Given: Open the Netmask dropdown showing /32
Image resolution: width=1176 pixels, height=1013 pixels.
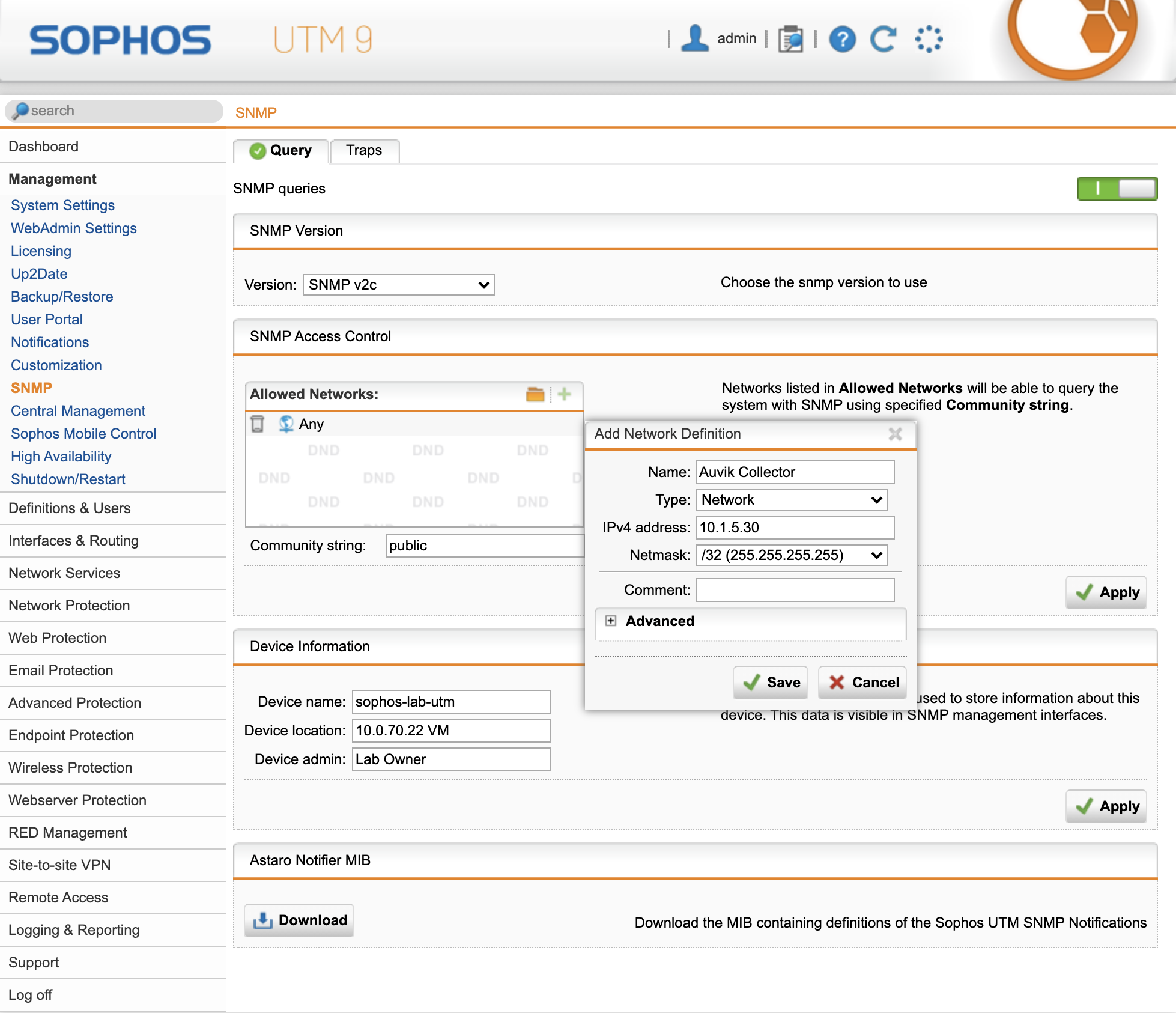Looking at the screenshot, I should [791, 555].
